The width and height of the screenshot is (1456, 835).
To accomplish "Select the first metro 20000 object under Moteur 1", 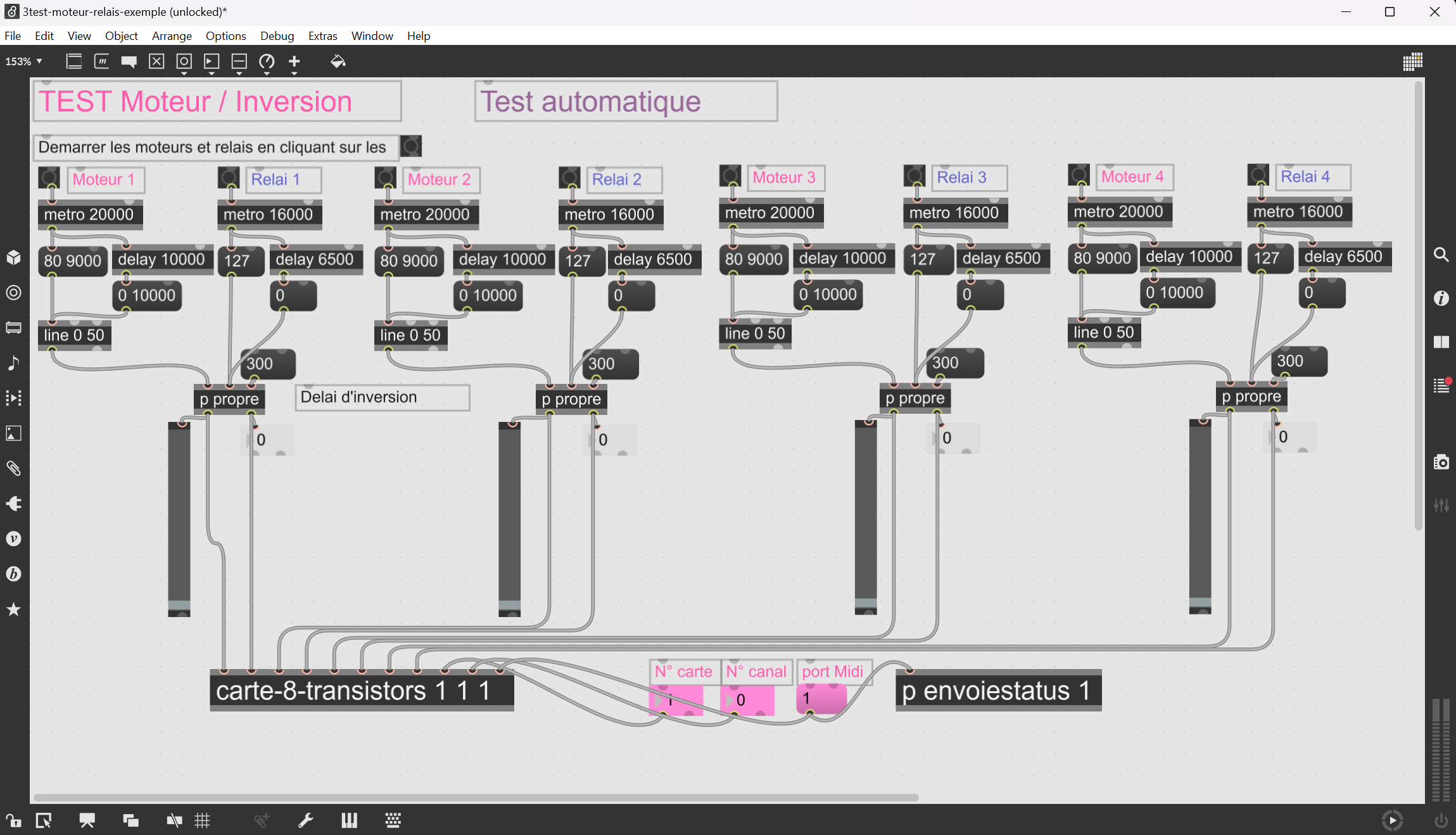I will [90, 215].
